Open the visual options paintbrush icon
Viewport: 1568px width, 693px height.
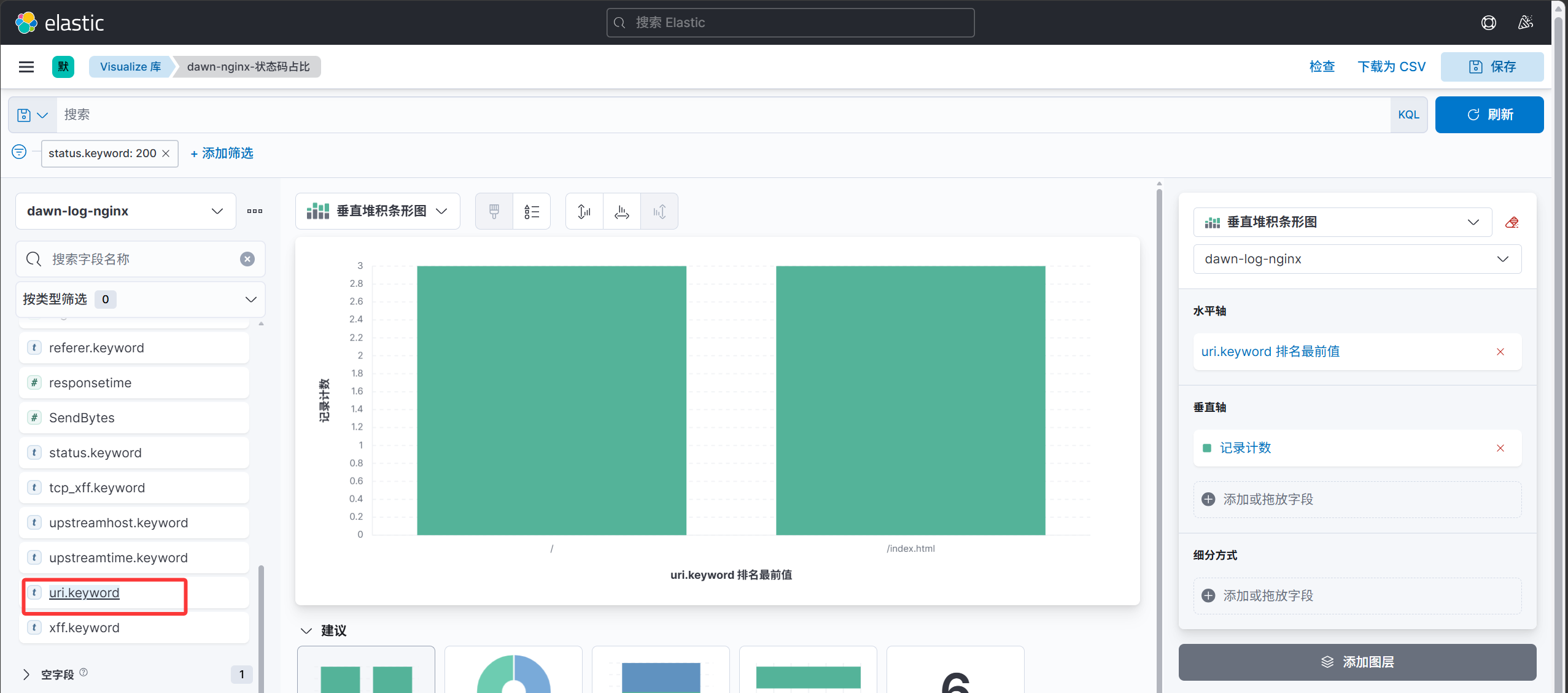click(494, 212)
